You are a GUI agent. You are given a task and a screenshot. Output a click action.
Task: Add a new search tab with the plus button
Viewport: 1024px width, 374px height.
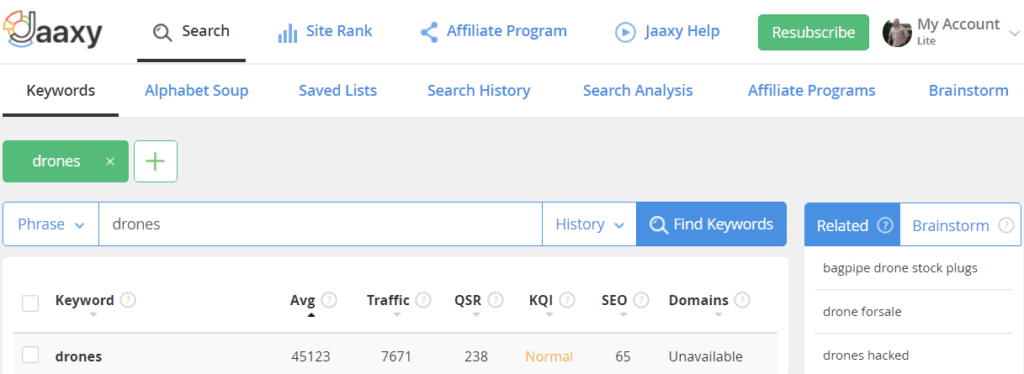pyautogui.click(x=155, y=161)
